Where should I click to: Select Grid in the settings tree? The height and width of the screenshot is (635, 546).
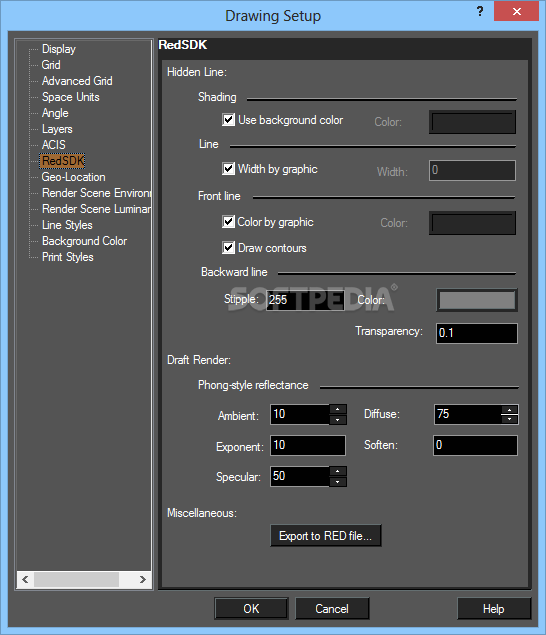click(51, 65)
